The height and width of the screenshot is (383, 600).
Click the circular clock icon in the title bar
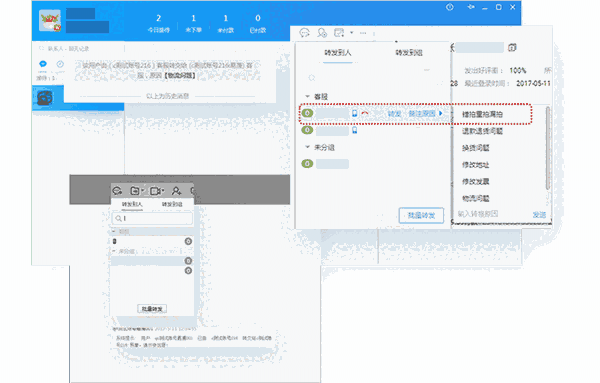tap(450, 7)
